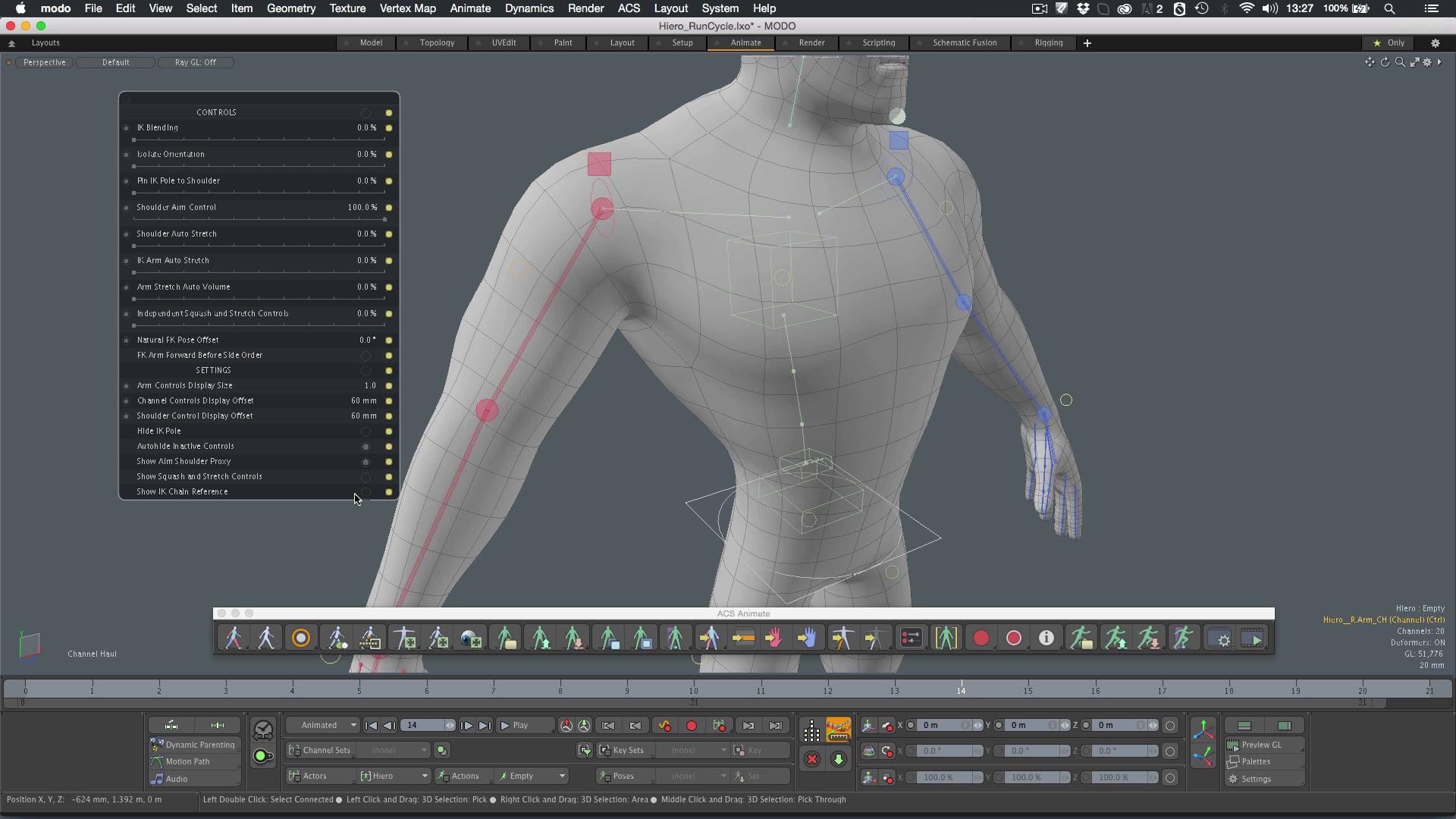The image size is (1456, 819).
Task: Select the blue hand pose icon
Action: pos(807,639)
